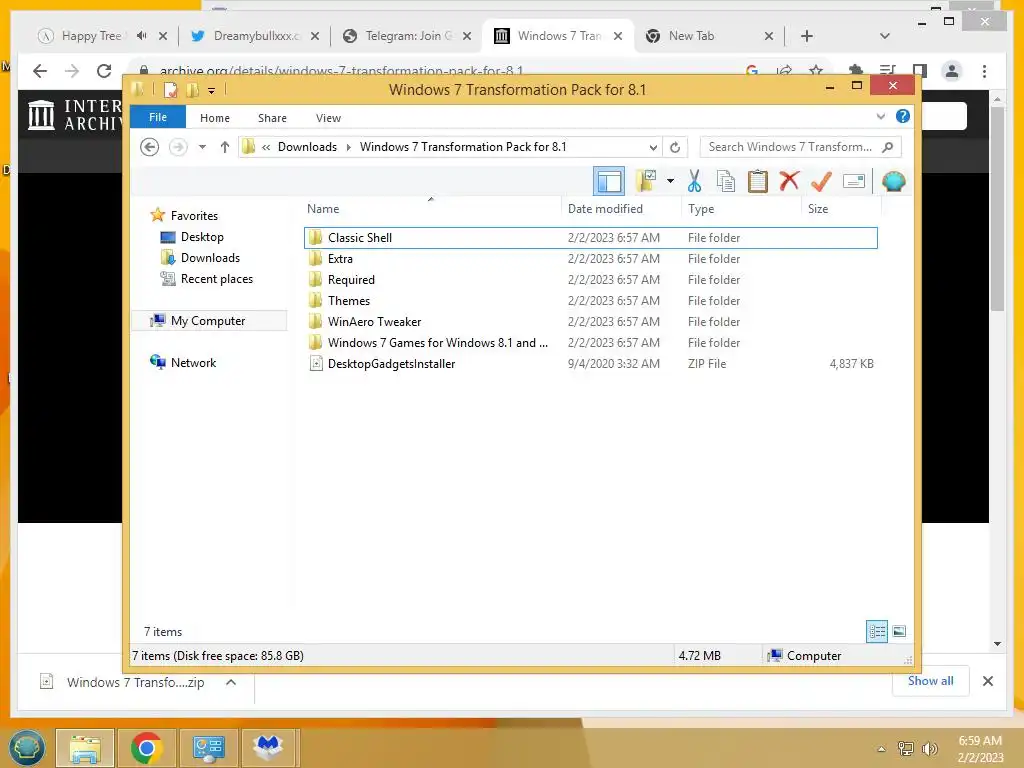The width and height of the screenshot is (1024, 768).
Task: Click the Cut scissors icon
Action: click(694, 181)
